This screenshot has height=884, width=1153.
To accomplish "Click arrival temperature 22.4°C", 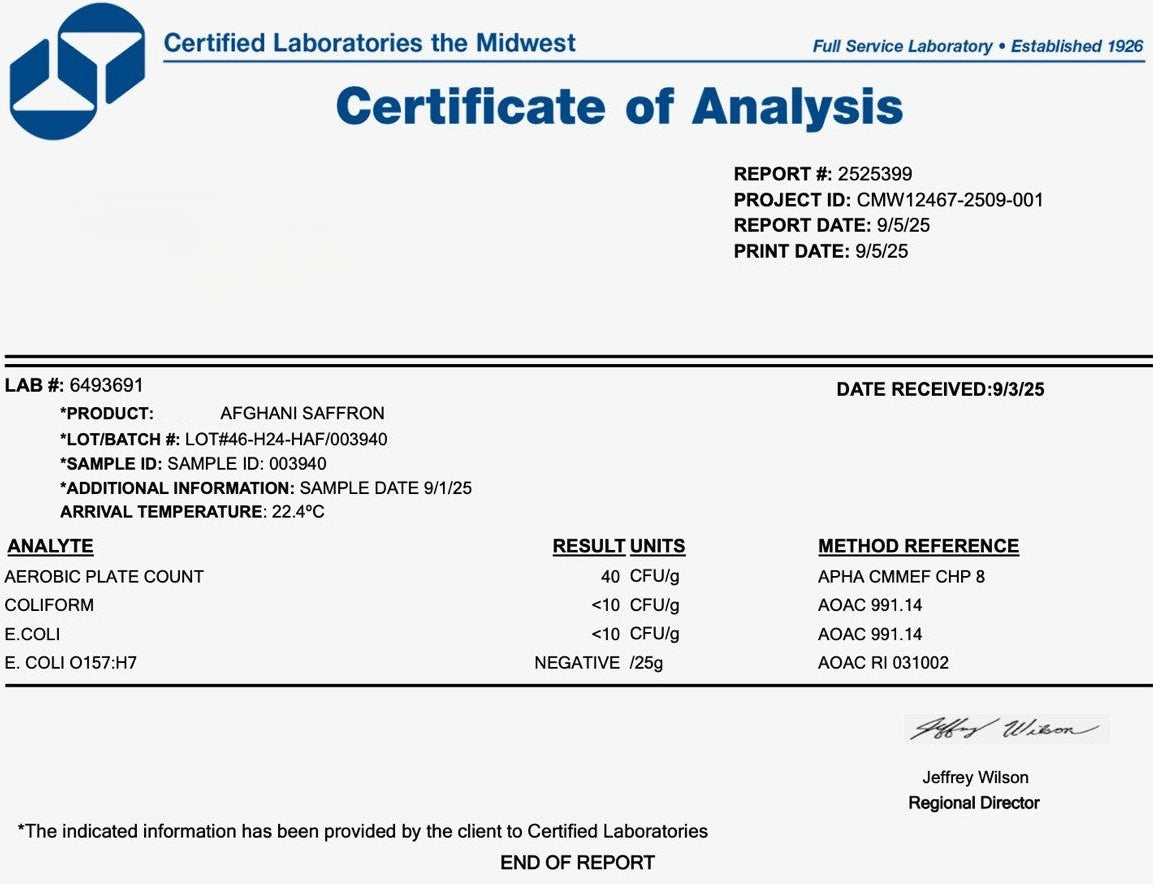I will pyautogui.click(x=298, y=512).
